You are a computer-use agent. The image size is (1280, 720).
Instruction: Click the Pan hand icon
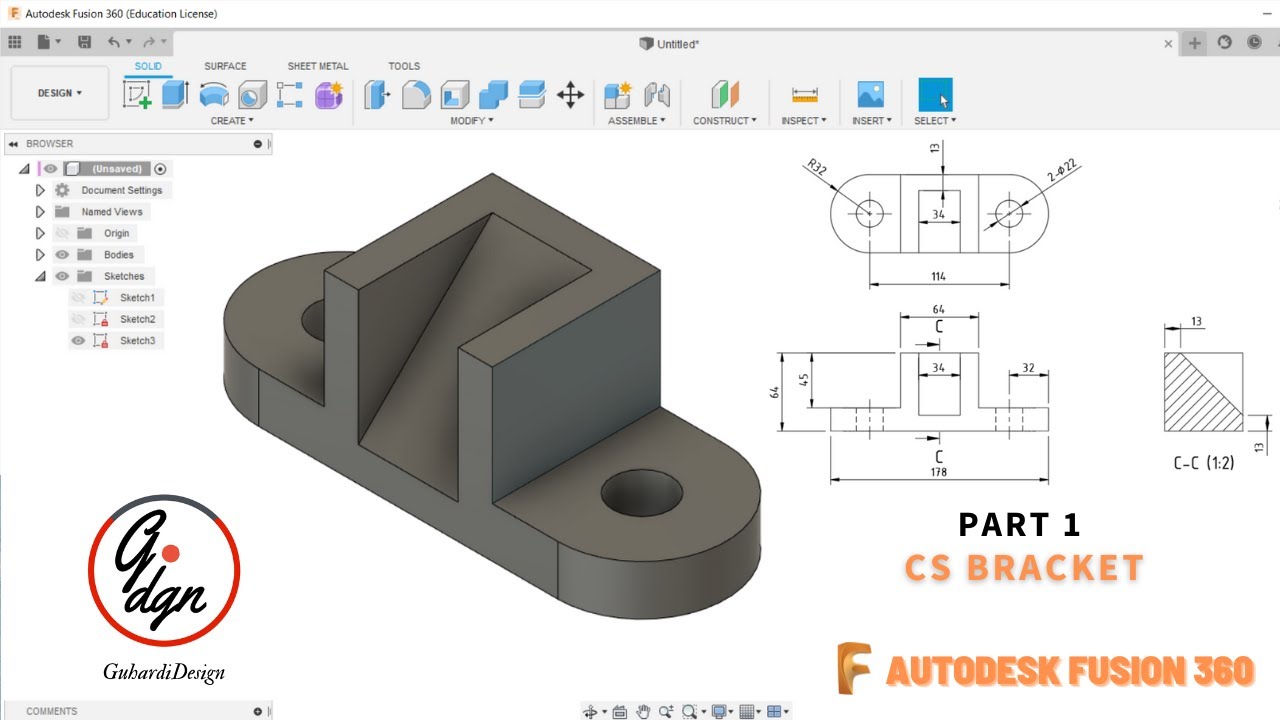click(x=643, y=711)
